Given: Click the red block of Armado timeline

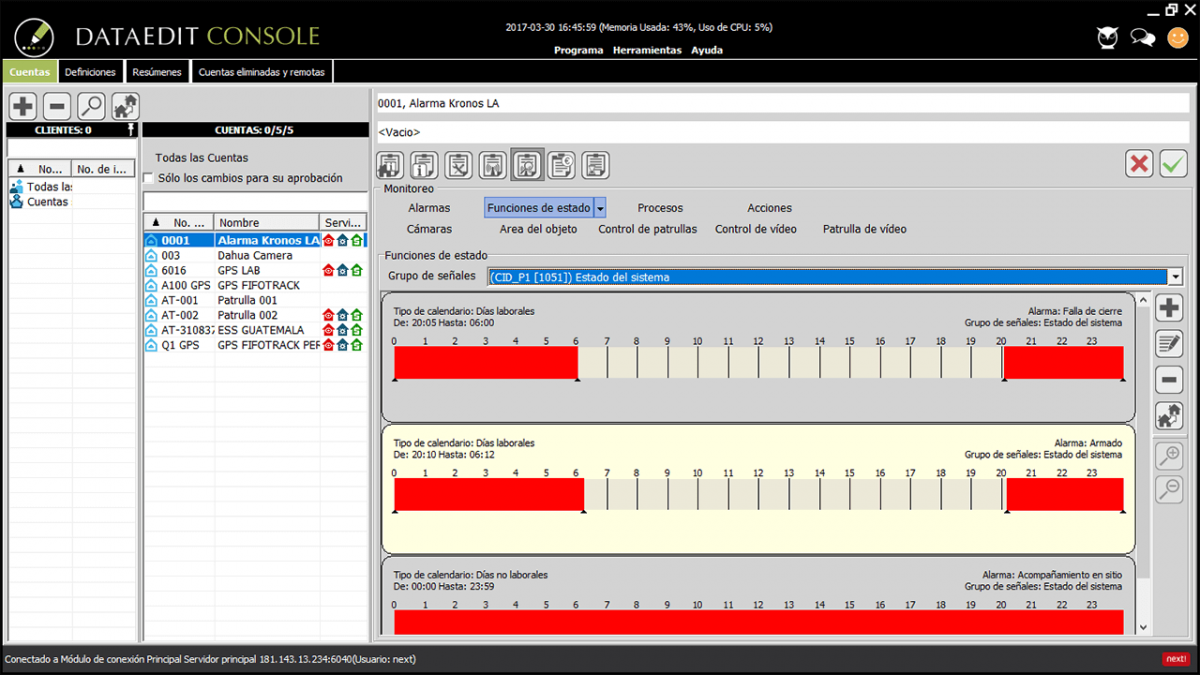Looking at the screenshot, I should [488, 494].
